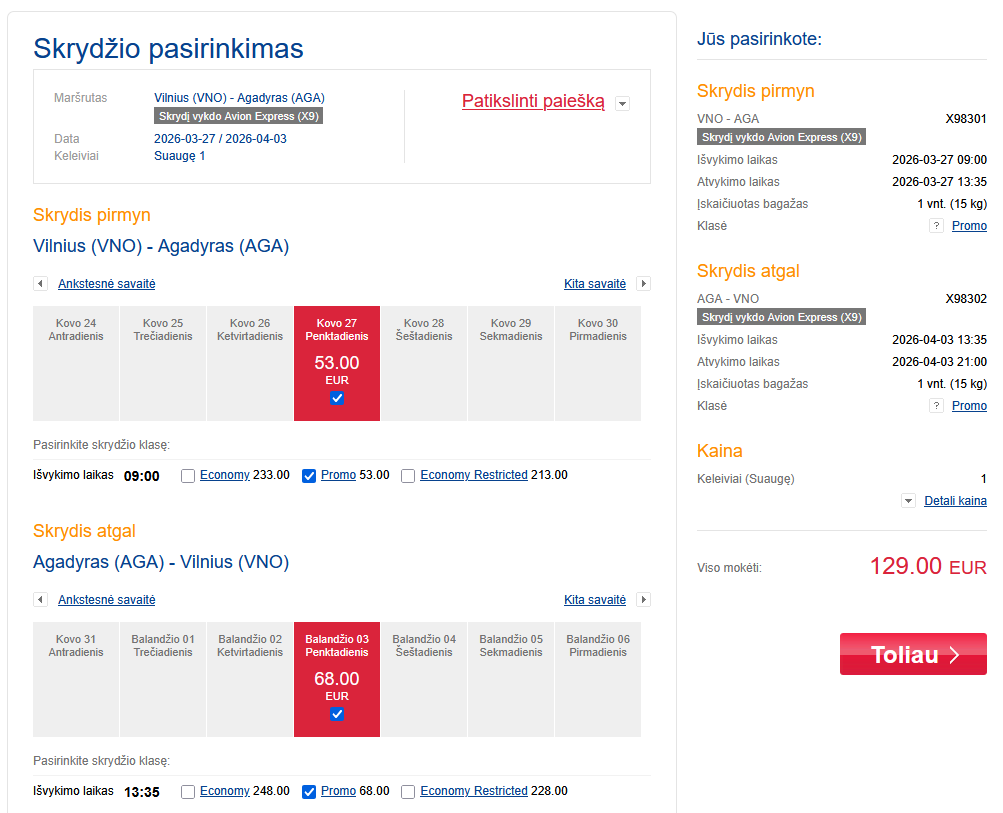Open Patikslinti paiešką link
This screenshot has height=813, width=1003.
(533, 101)
